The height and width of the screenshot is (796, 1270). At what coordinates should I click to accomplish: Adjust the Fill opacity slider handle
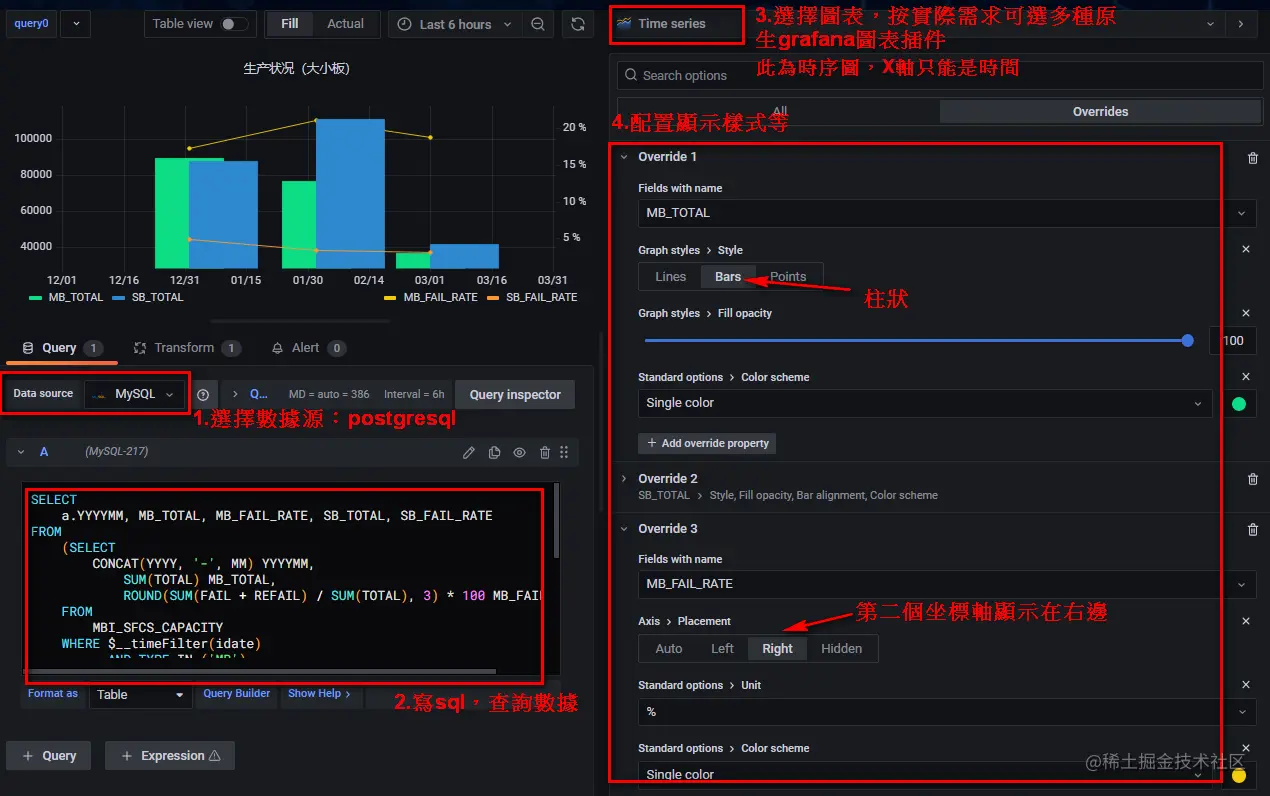pos(1187,340)
